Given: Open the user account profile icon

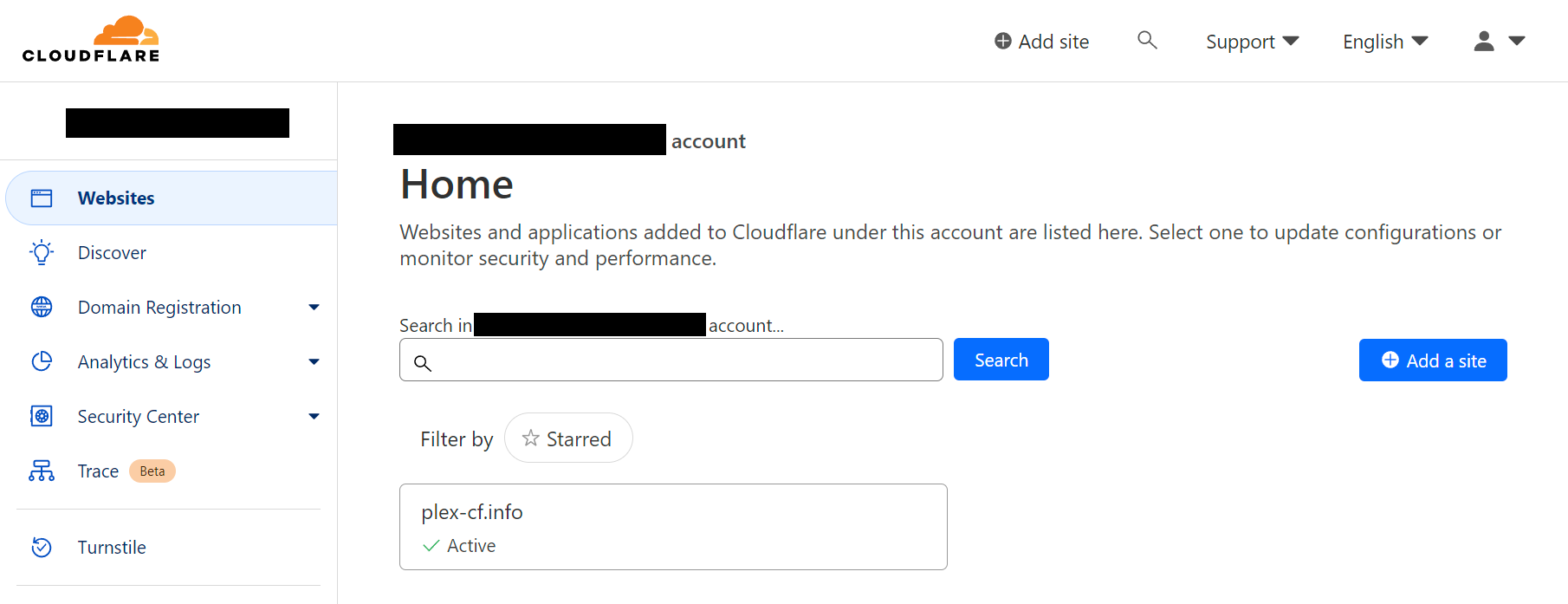Looking at the screenshot, I should coord(1484,41).
